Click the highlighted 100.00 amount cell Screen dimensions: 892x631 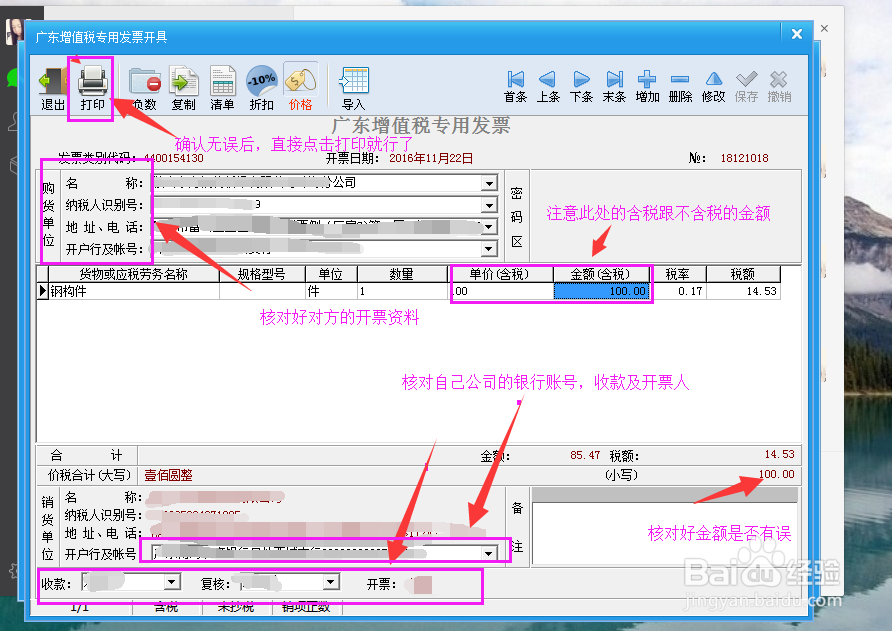coord(601,291)
